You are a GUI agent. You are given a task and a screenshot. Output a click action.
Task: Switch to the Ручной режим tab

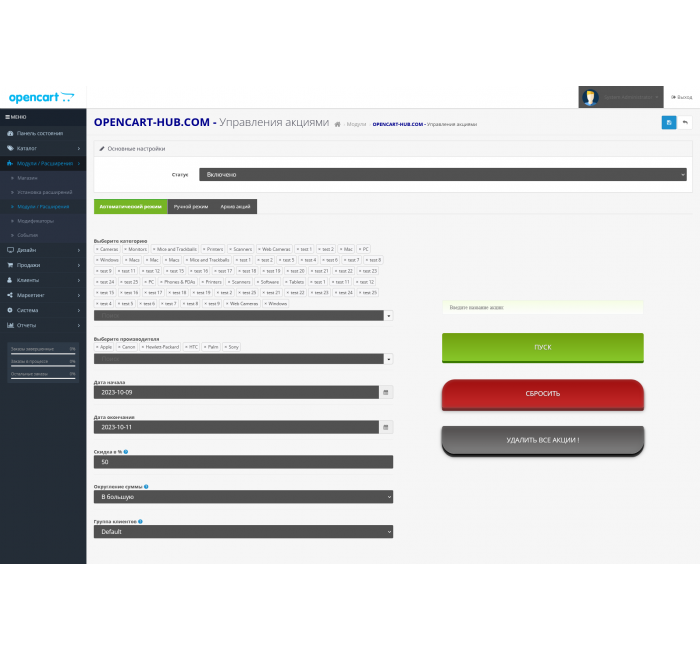pyautogui.click(x=191, y=207)
